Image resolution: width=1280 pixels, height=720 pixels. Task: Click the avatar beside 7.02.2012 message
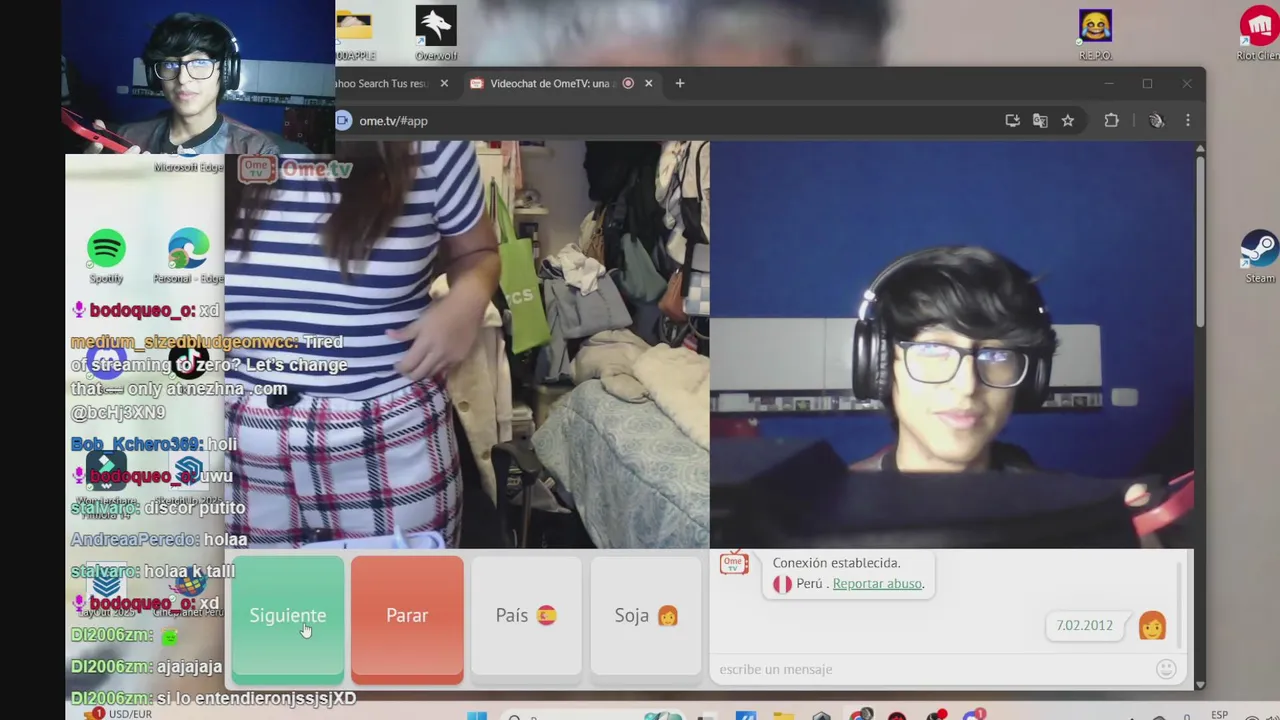pyautogui.click(x=1152, y=626)
